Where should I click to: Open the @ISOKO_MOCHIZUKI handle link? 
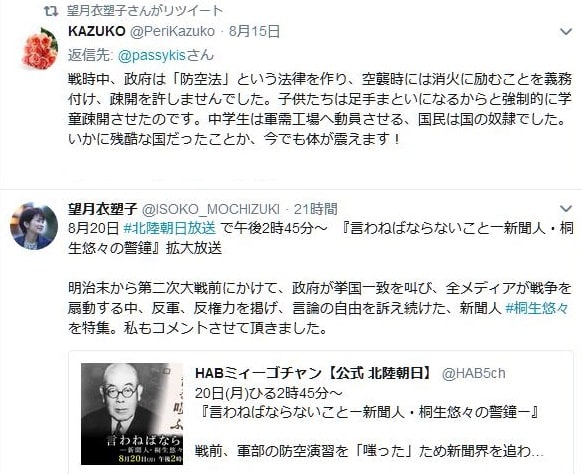click(211, 209)
